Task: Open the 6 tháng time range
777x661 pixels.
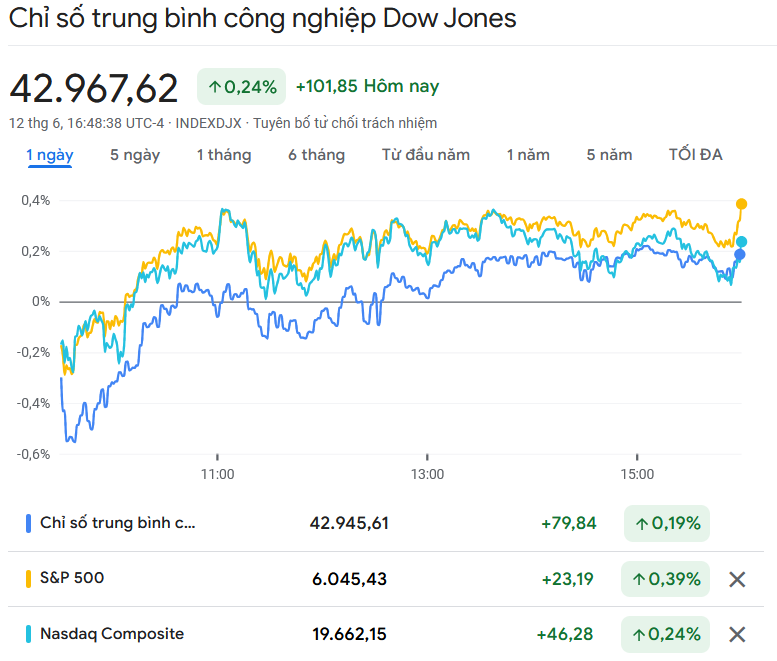Action: coord(317,155)
